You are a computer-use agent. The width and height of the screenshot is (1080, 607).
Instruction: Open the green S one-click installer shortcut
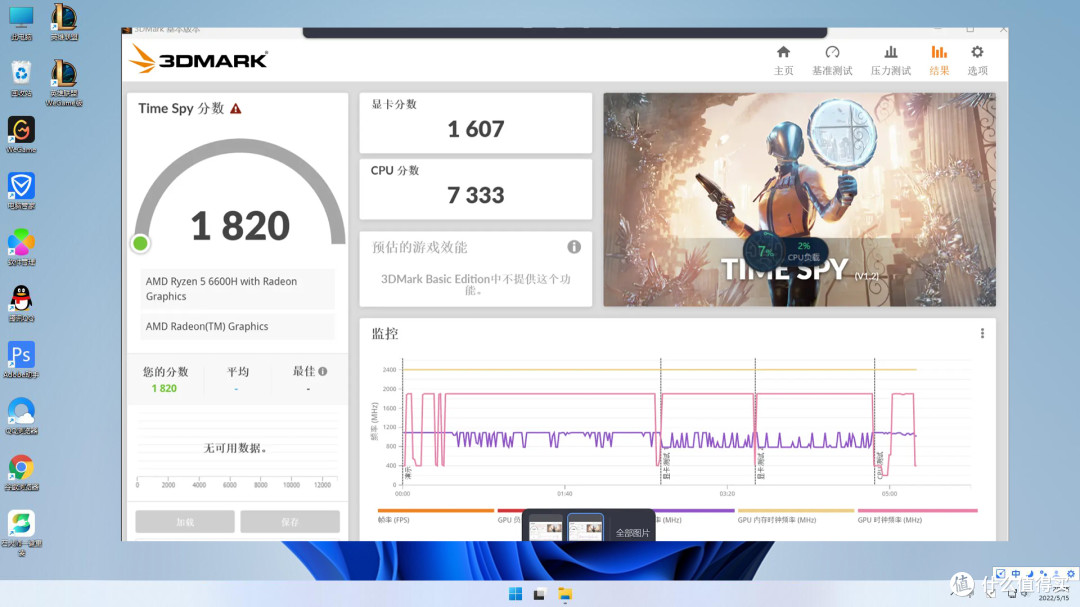21,533
